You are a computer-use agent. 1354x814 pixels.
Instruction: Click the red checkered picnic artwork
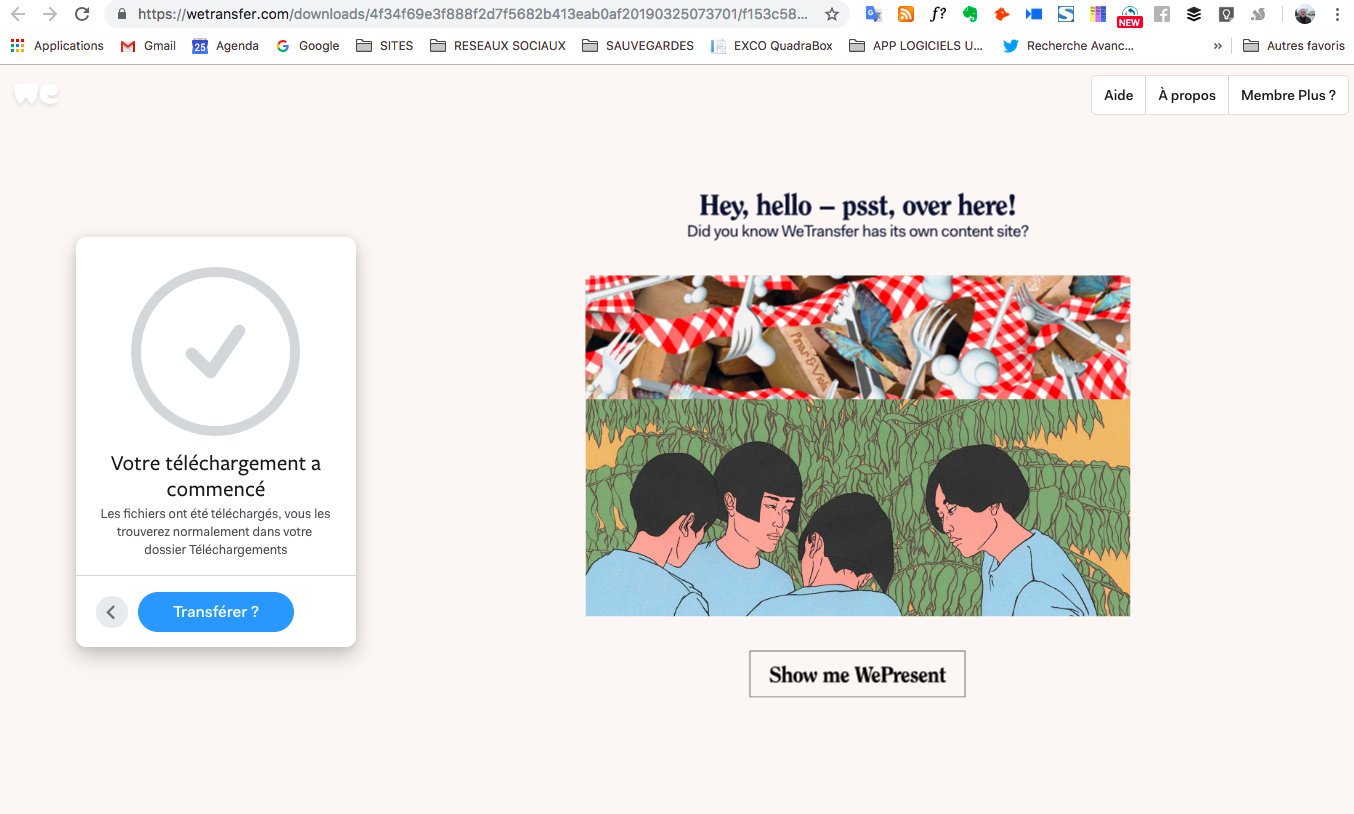pyautogui.click(x=857, y=337)
